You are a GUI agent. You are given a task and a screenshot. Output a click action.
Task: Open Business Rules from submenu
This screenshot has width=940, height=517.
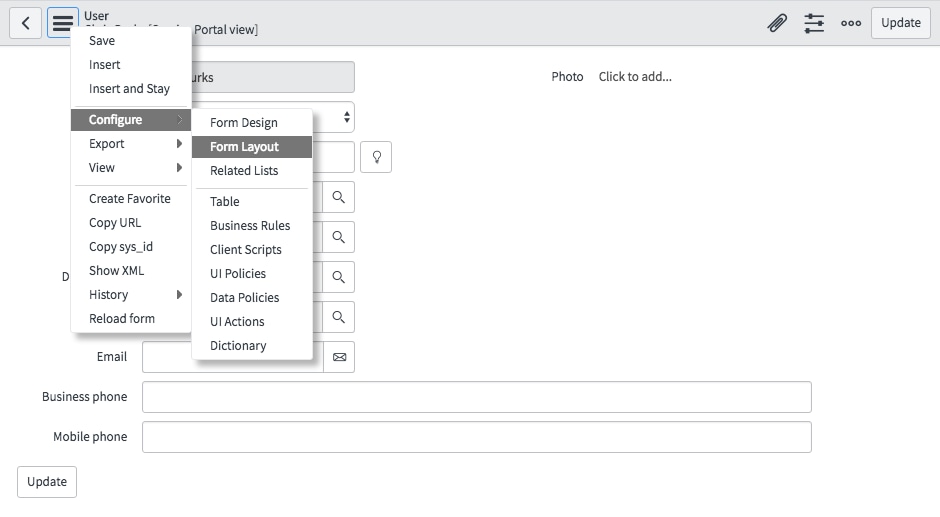point(252,226)
